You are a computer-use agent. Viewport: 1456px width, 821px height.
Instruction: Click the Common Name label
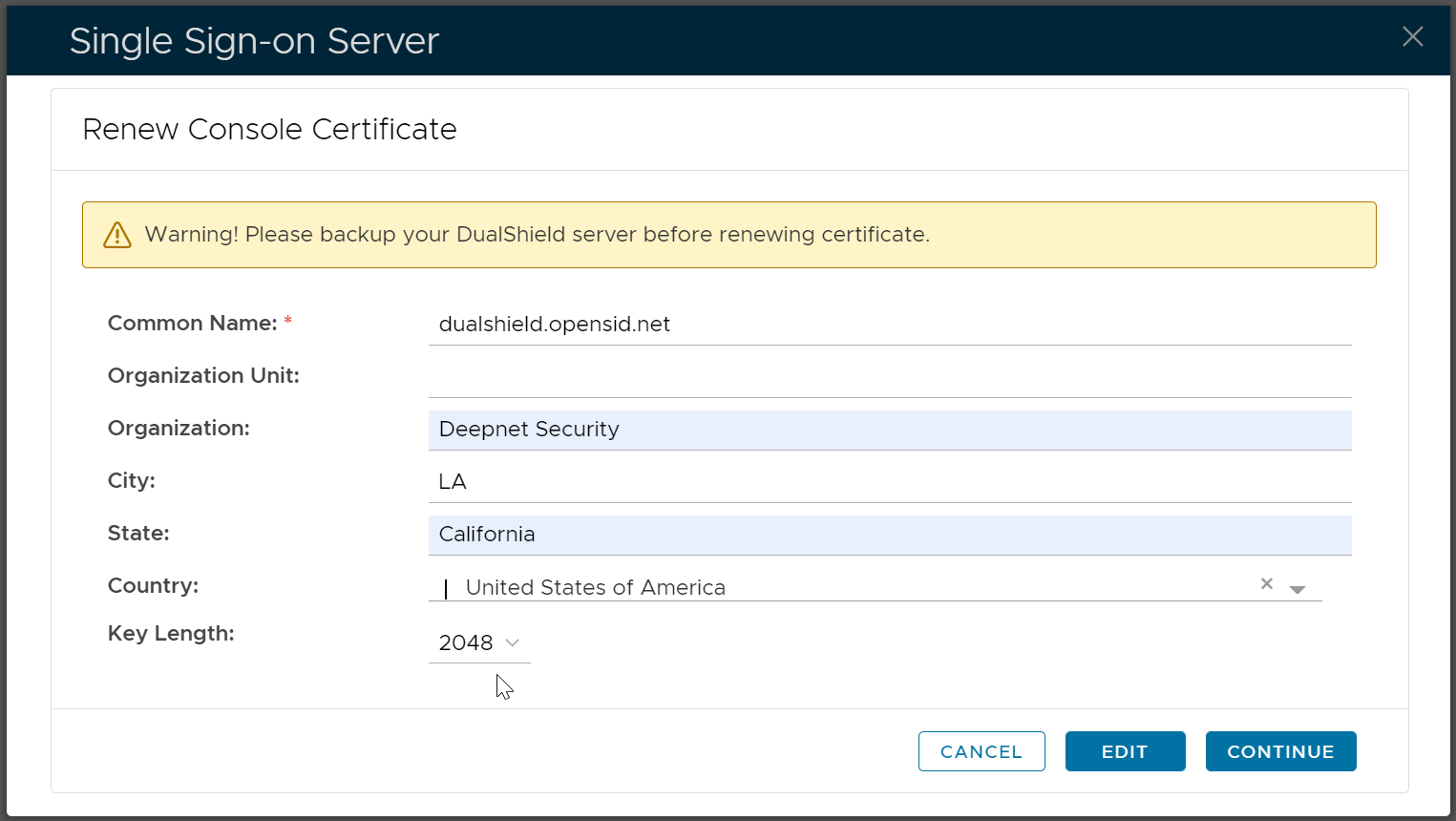192,324
